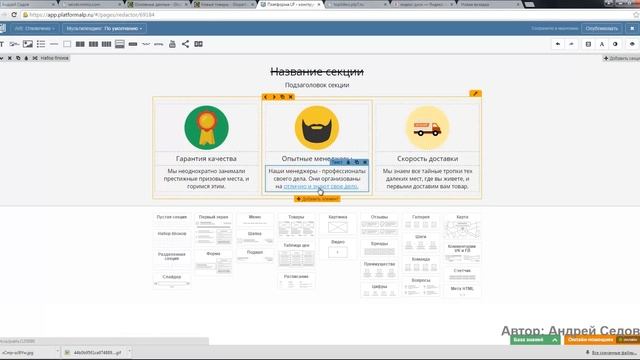The width and height of the screenshot is (640, 360).
Task: Click the Гарантия качества heading
Action: (206, 158)
